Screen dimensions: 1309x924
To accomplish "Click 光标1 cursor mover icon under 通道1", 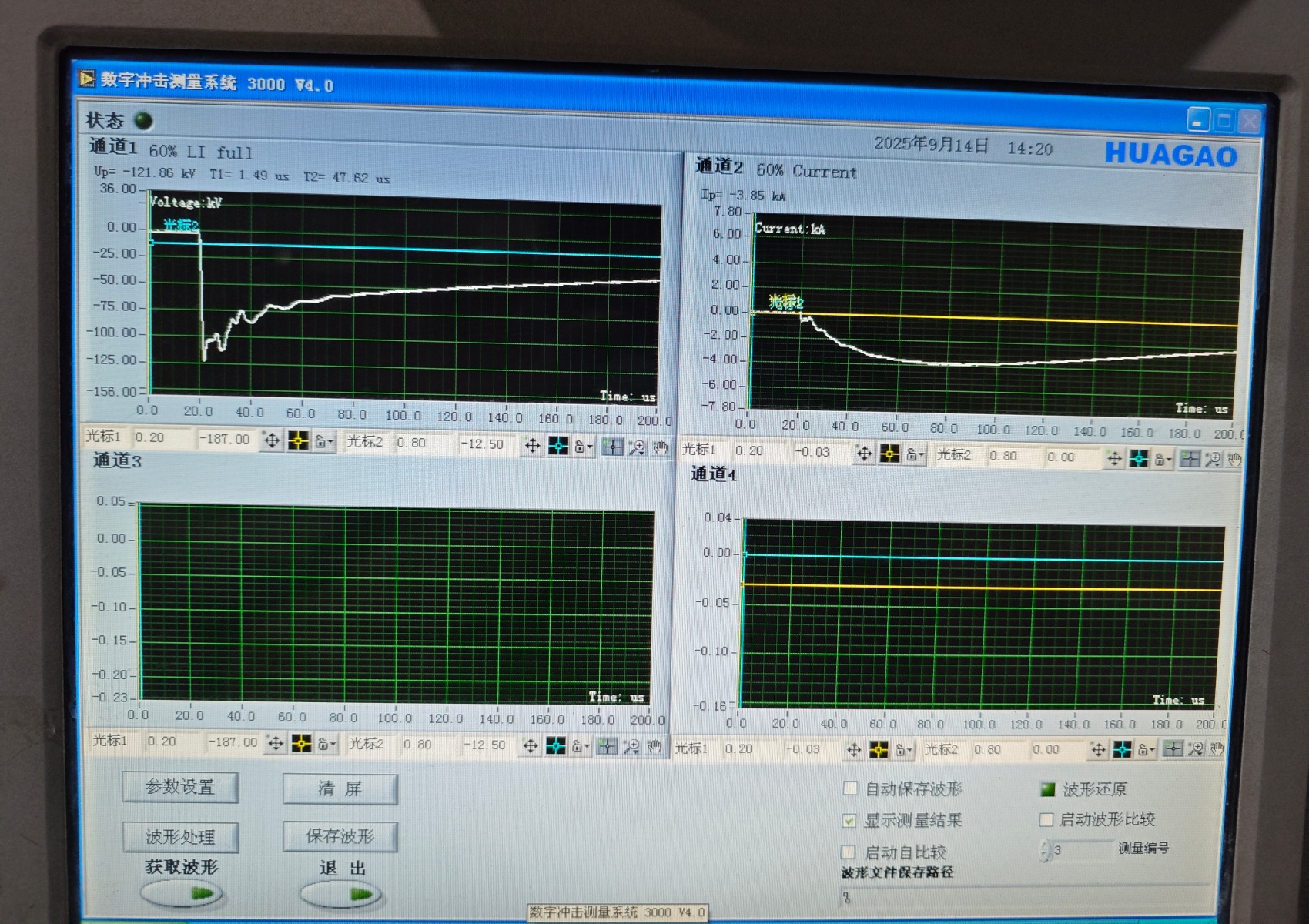I will tap(272, 440).
